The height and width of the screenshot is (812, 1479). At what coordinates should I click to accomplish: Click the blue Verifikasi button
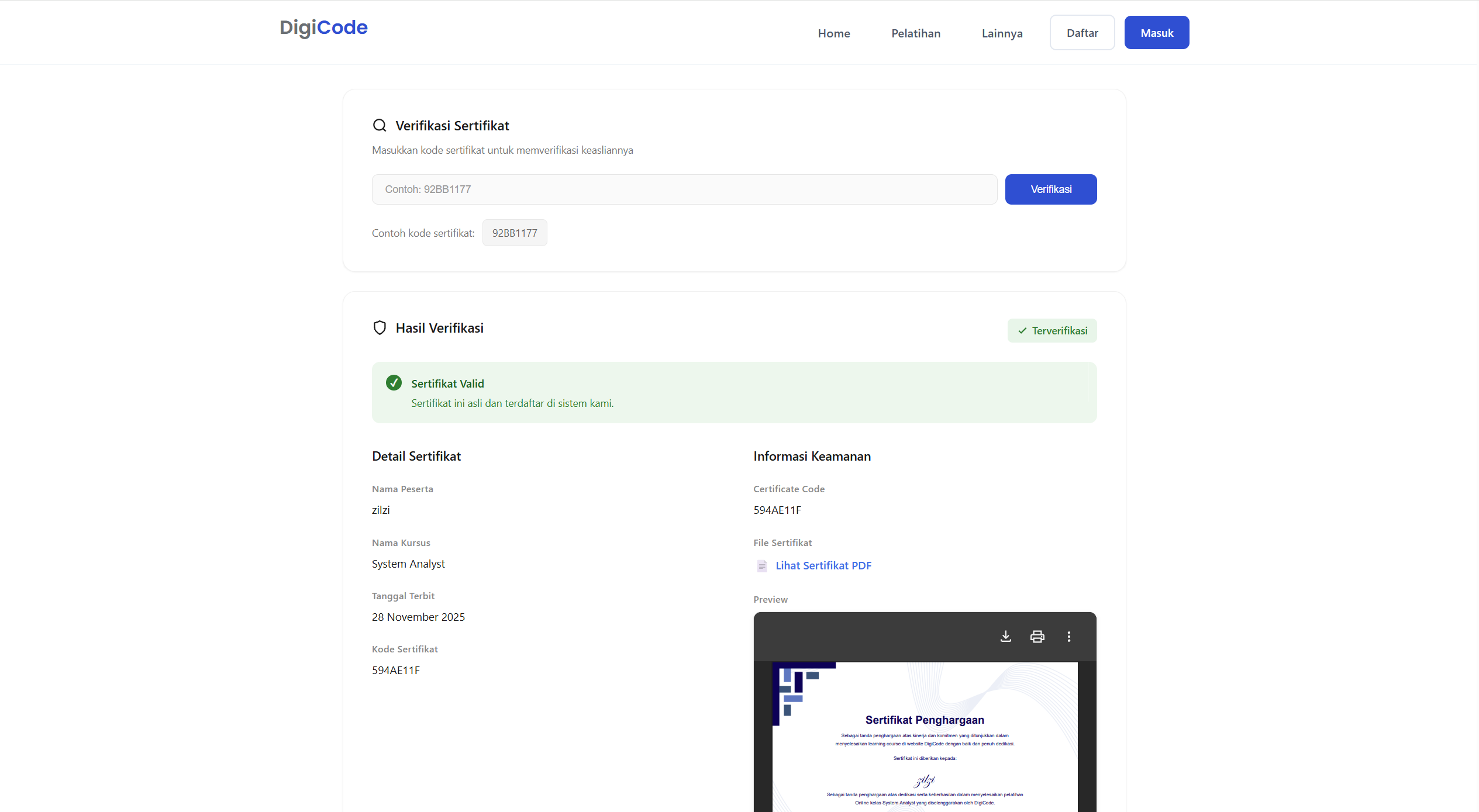tap(1050, 189)
